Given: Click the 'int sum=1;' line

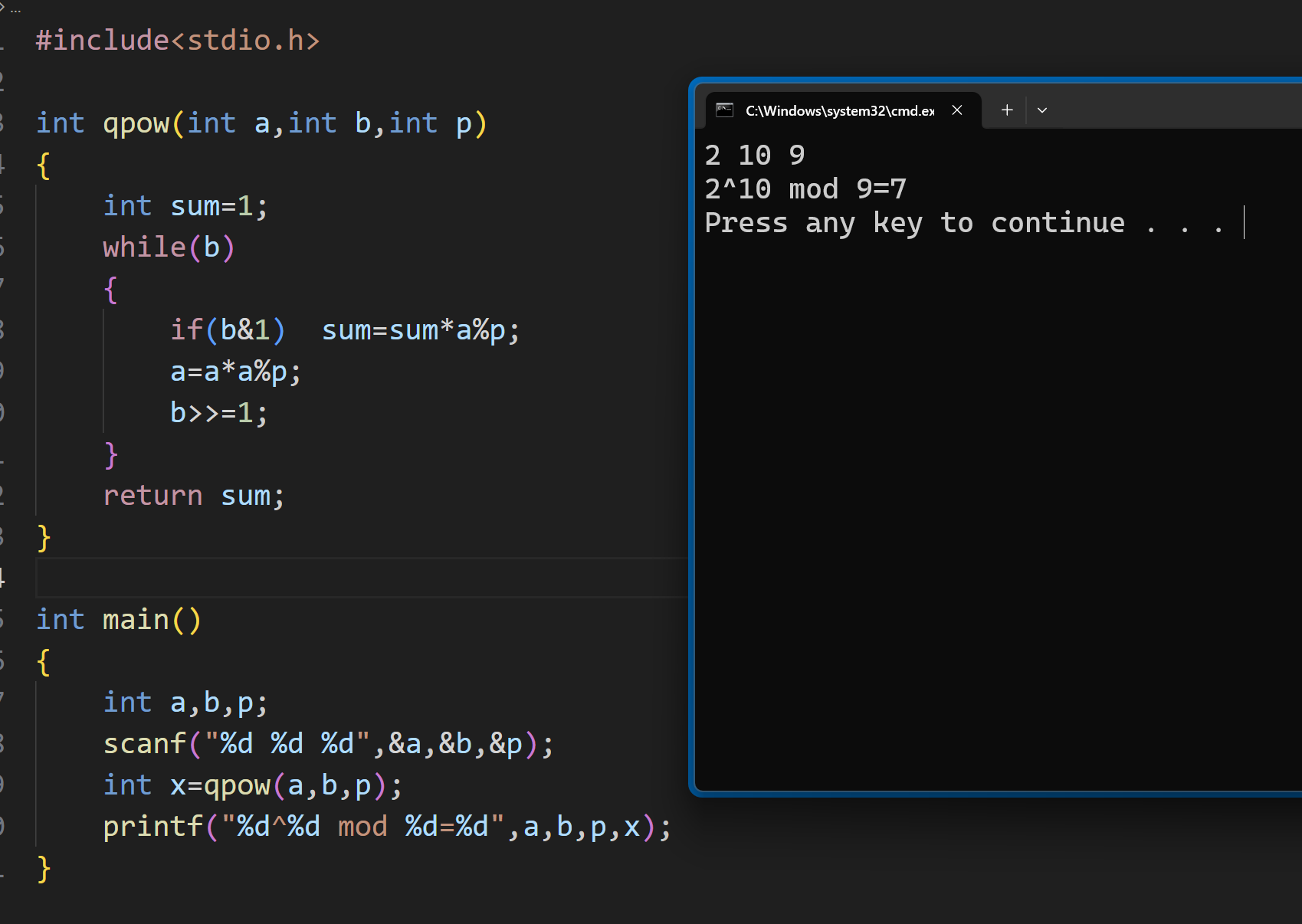Looking at the screenshot, I should [x=185, y=206].
